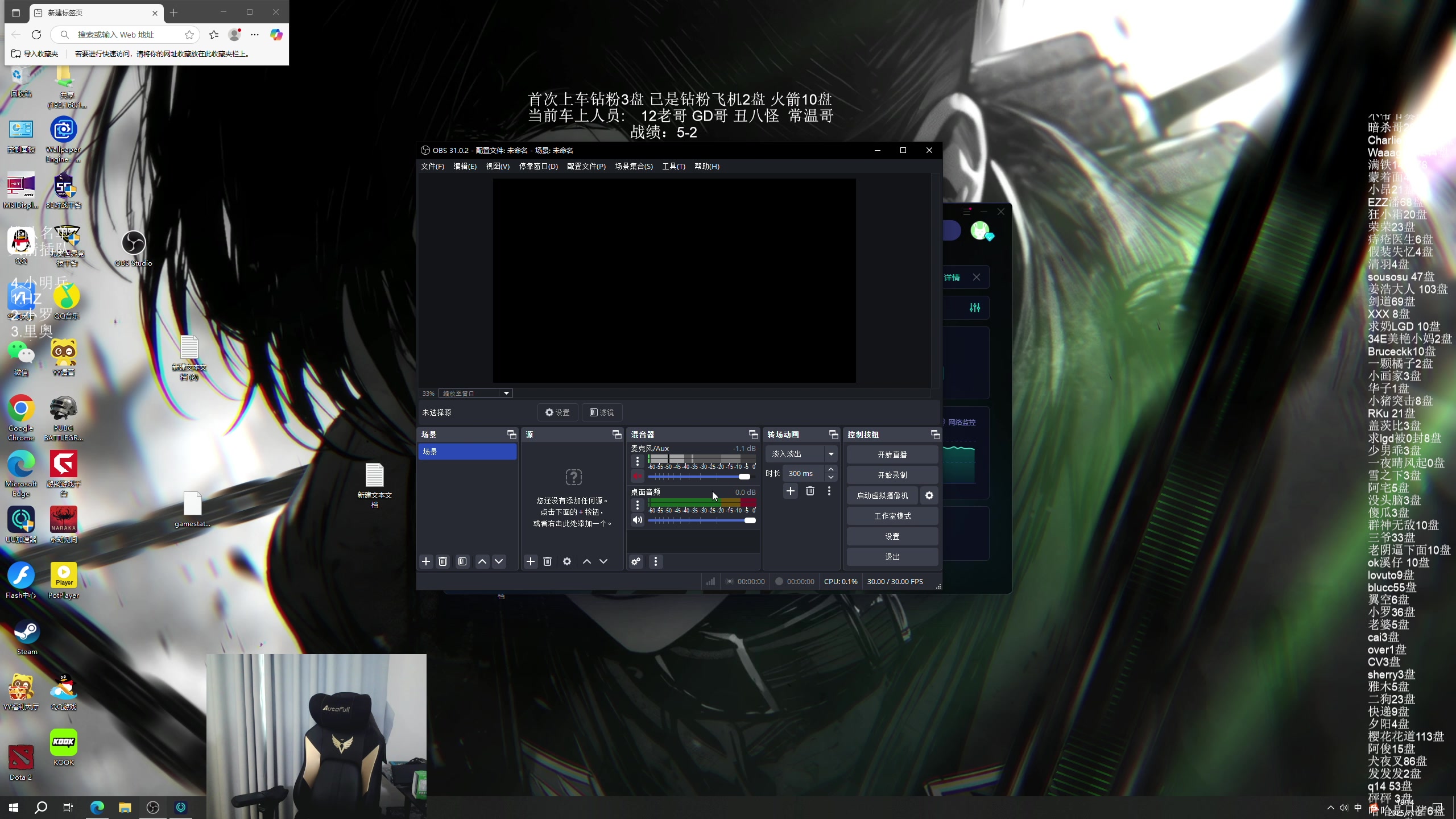
Task: Open File Explorer from taskbar
Action: [125, 808]
